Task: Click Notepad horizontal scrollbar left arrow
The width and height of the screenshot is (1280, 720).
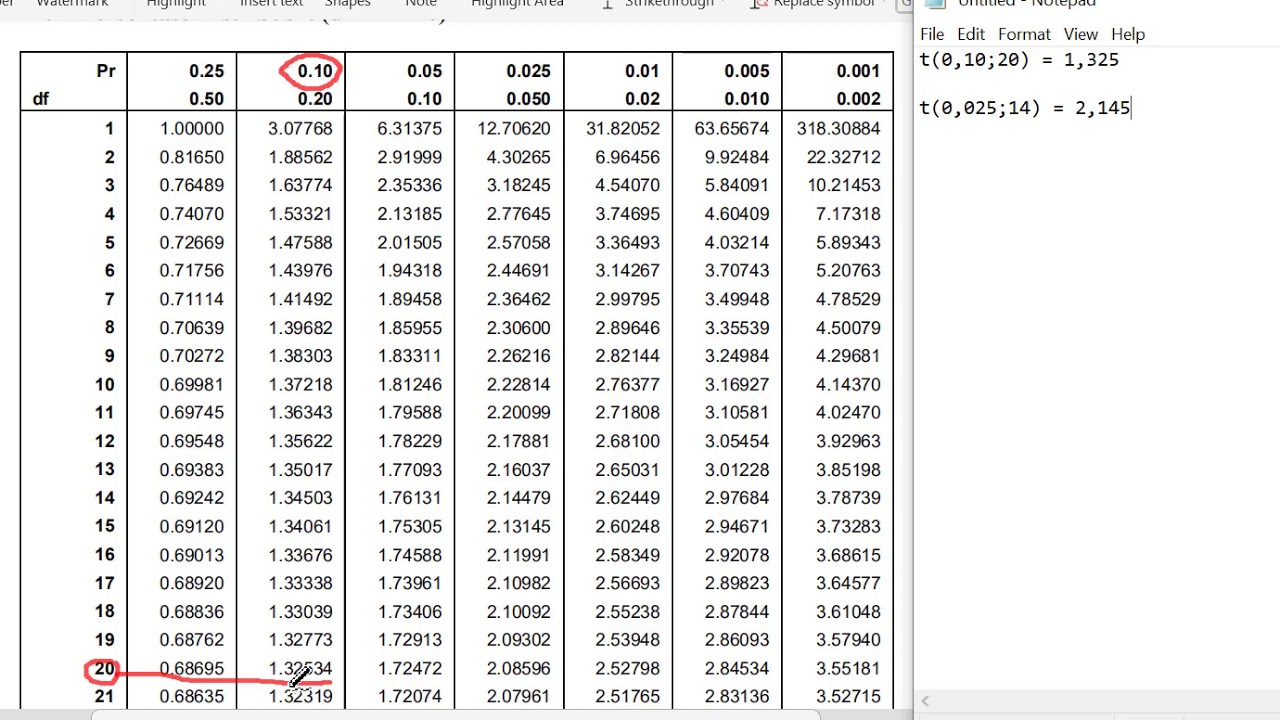Action: [x=925, y=702]
